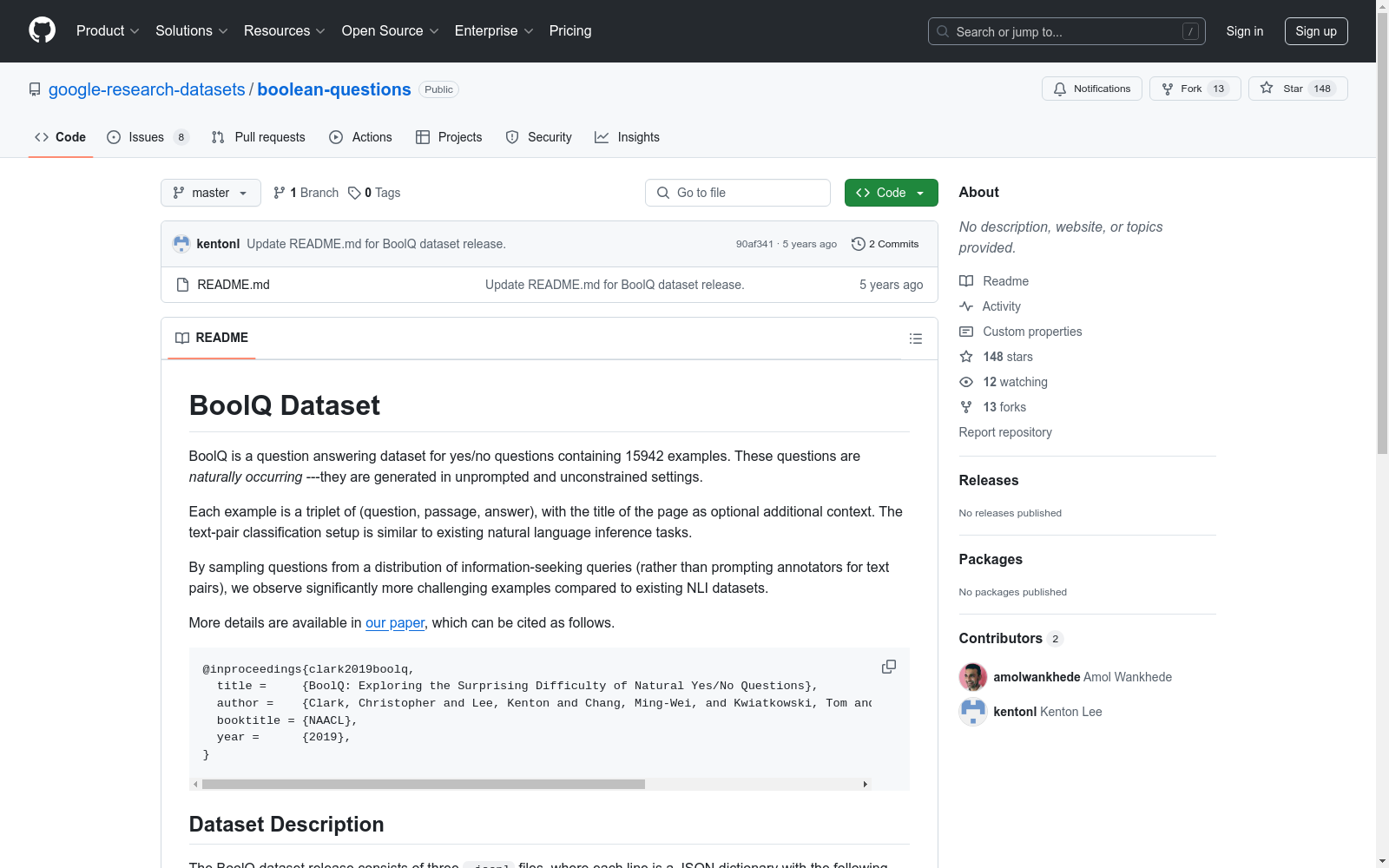
Task: Open Custom properties in About sidebar
Action: pos(1021,332)
